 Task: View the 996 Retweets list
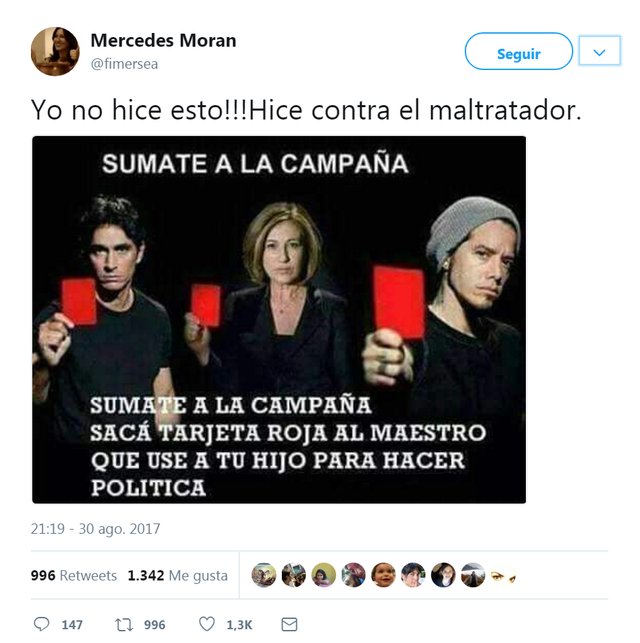click(x=74, y=575)
